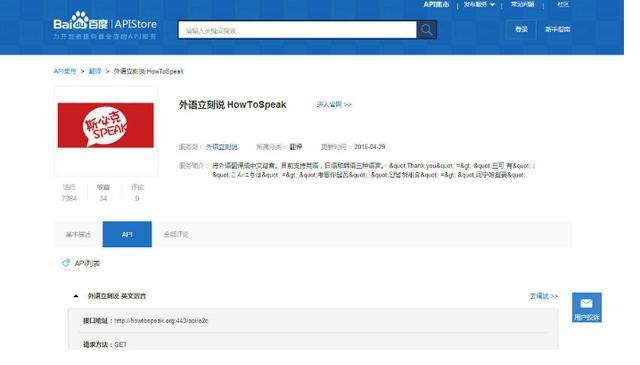Switch to the 基本描述 tab
Image resolution: width=640 pixels, height=365 pixels.
(x=78, y=234)
